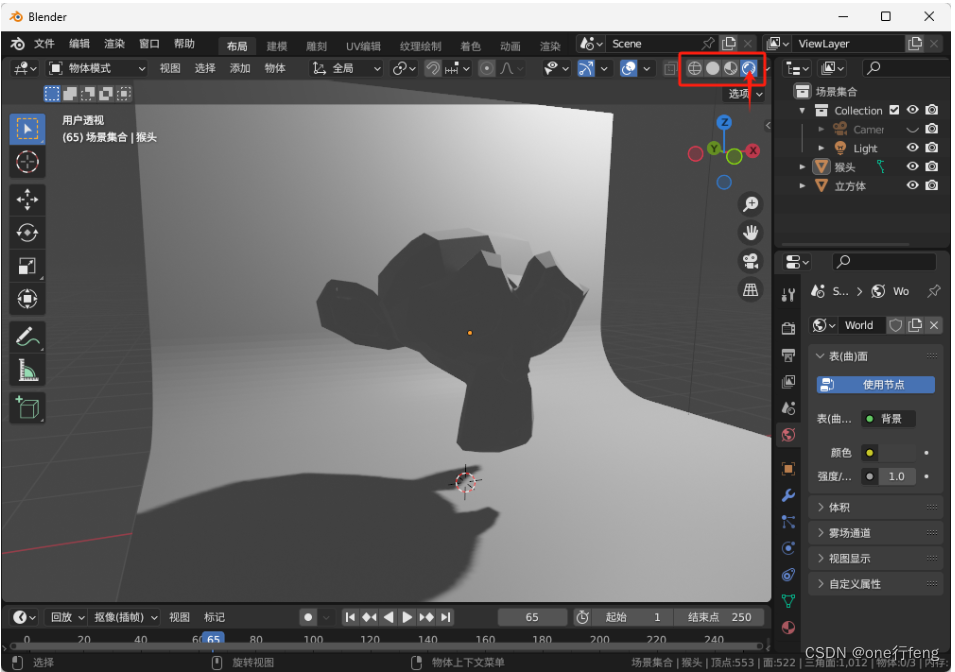Disable 立方体 in renders camera icon
The image size is (955, 672).
coord(931,185)
